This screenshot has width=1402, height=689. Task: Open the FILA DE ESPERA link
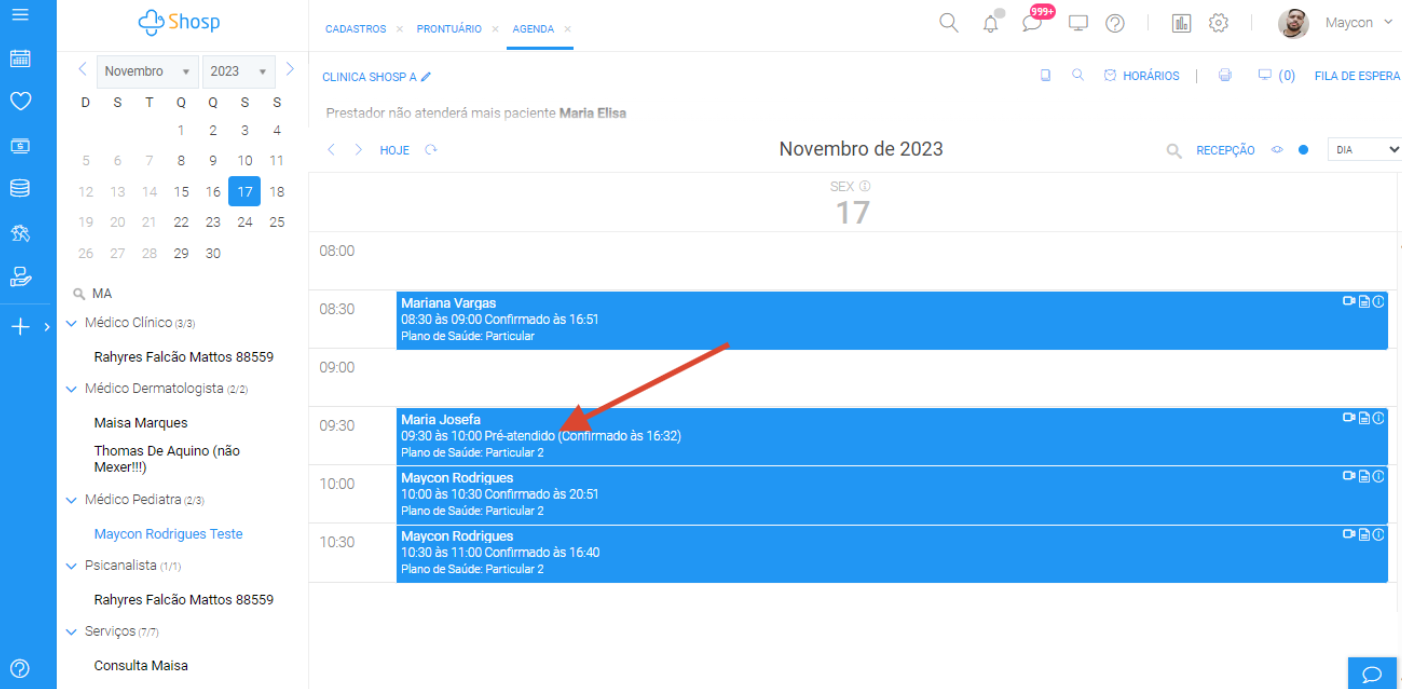click(1356, 76)
